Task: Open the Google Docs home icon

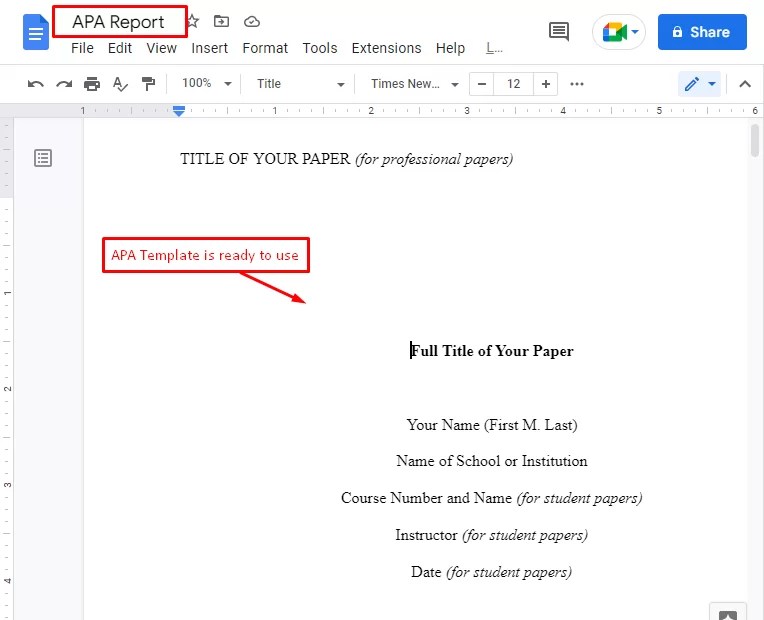Action: tap(36, 32)
